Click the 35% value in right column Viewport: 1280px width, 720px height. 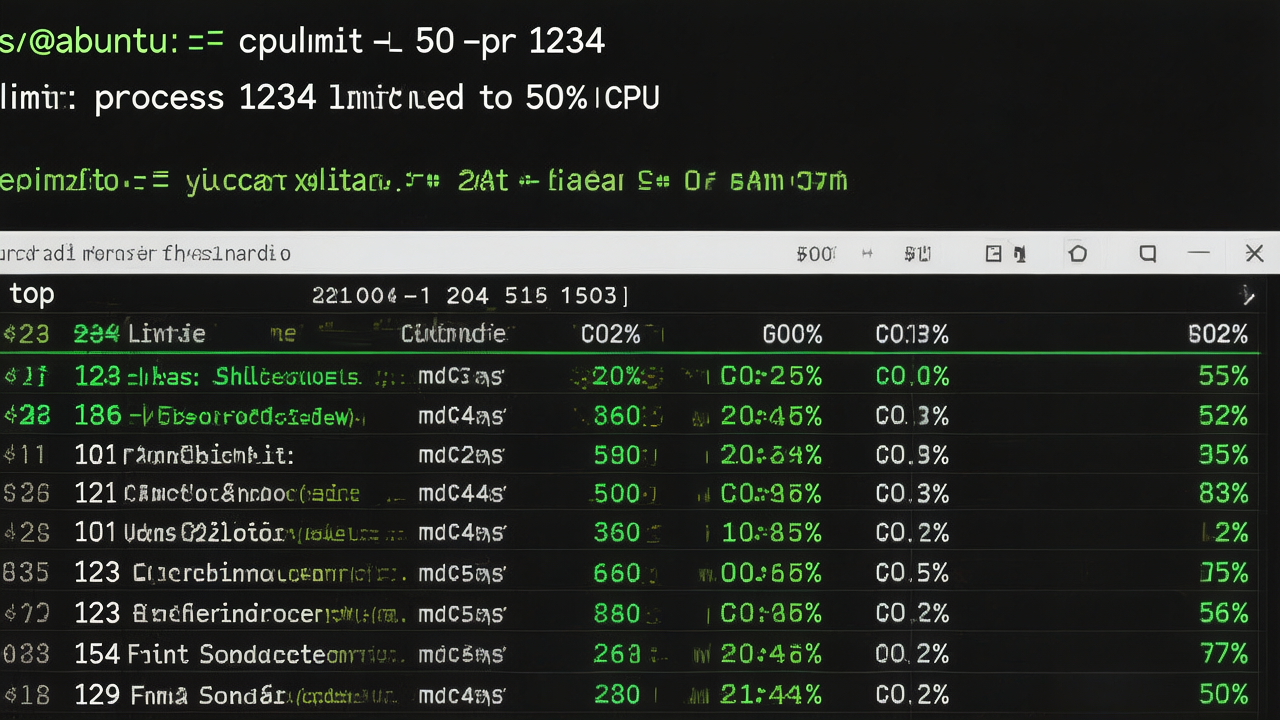1223,455
